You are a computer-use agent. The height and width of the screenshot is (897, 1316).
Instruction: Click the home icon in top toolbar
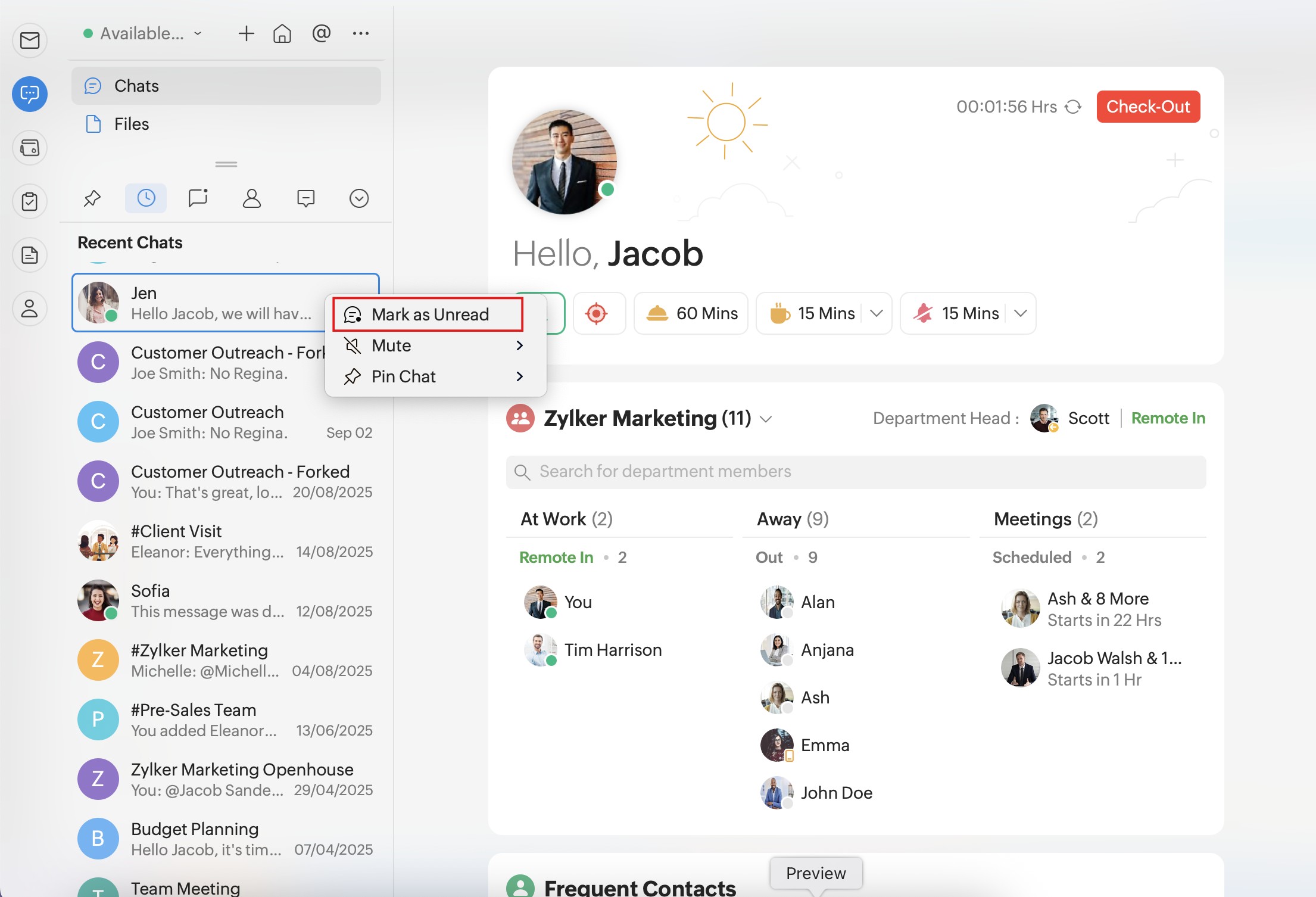click(282, 33)
